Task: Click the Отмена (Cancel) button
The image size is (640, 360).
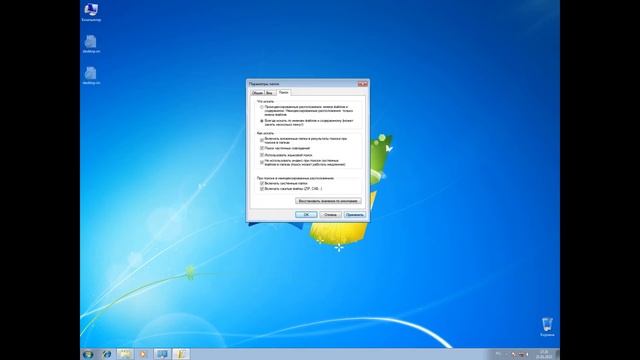Action: [330, 215]
